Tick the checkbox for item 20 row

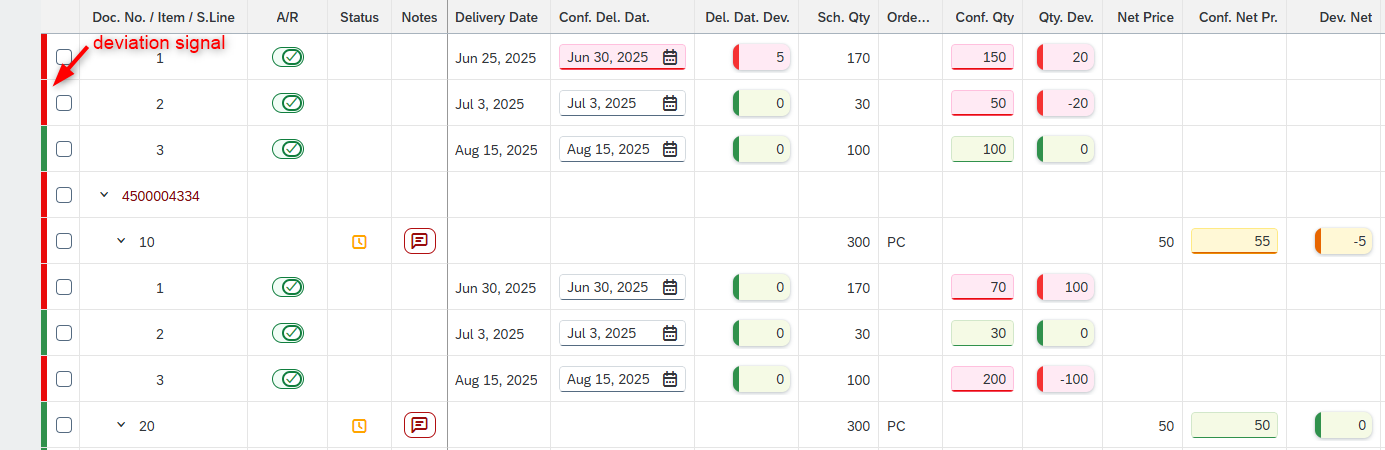pyautogui.click(x=64, y=425)
